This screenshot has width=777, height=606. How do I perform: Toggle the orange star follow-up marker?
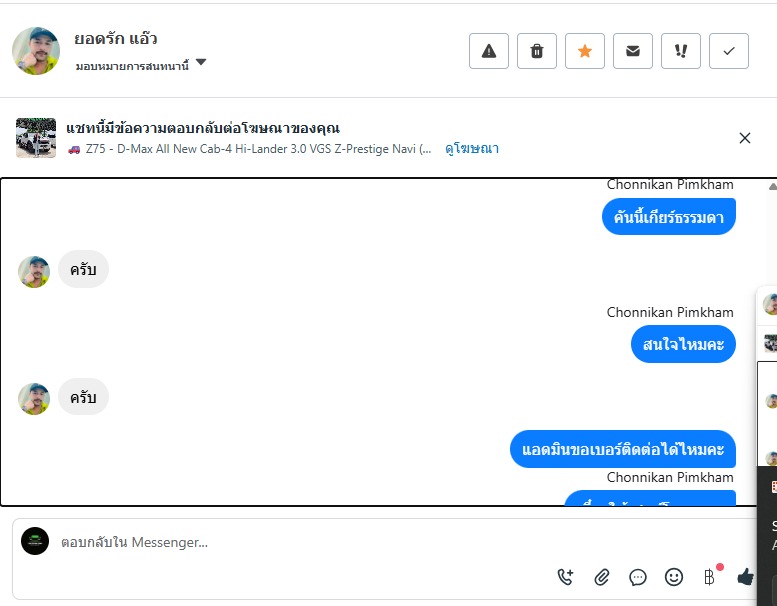coord(585,51)
